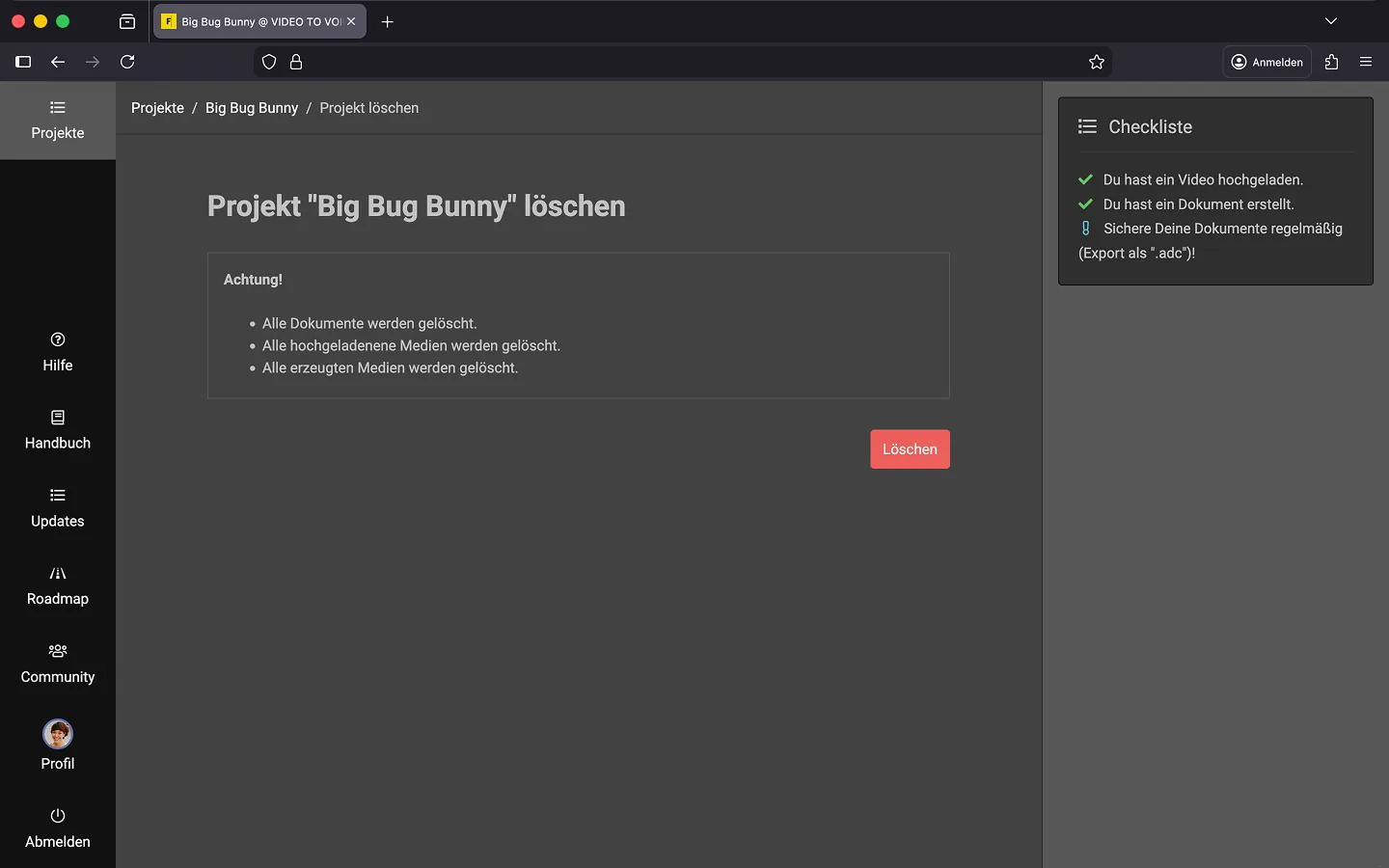
Task: Bookmark page with the star icon
Action: (x=1097, y=62)
